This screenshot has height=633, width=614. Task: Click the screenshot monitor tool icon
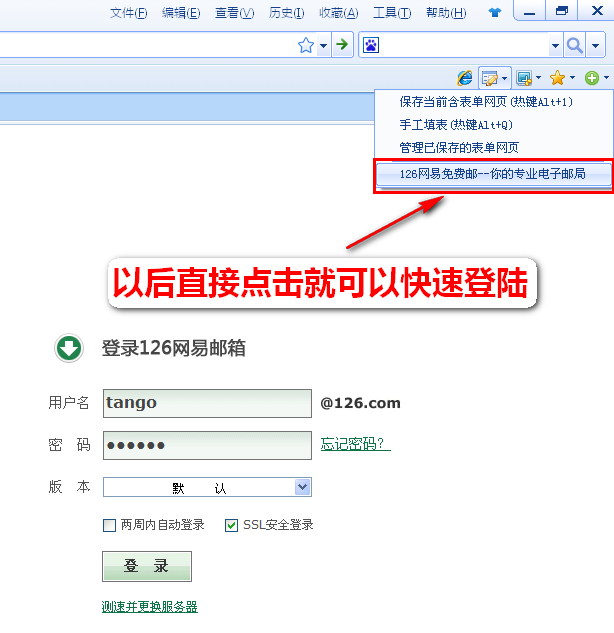pyautogui.click(x=524, y=78)
